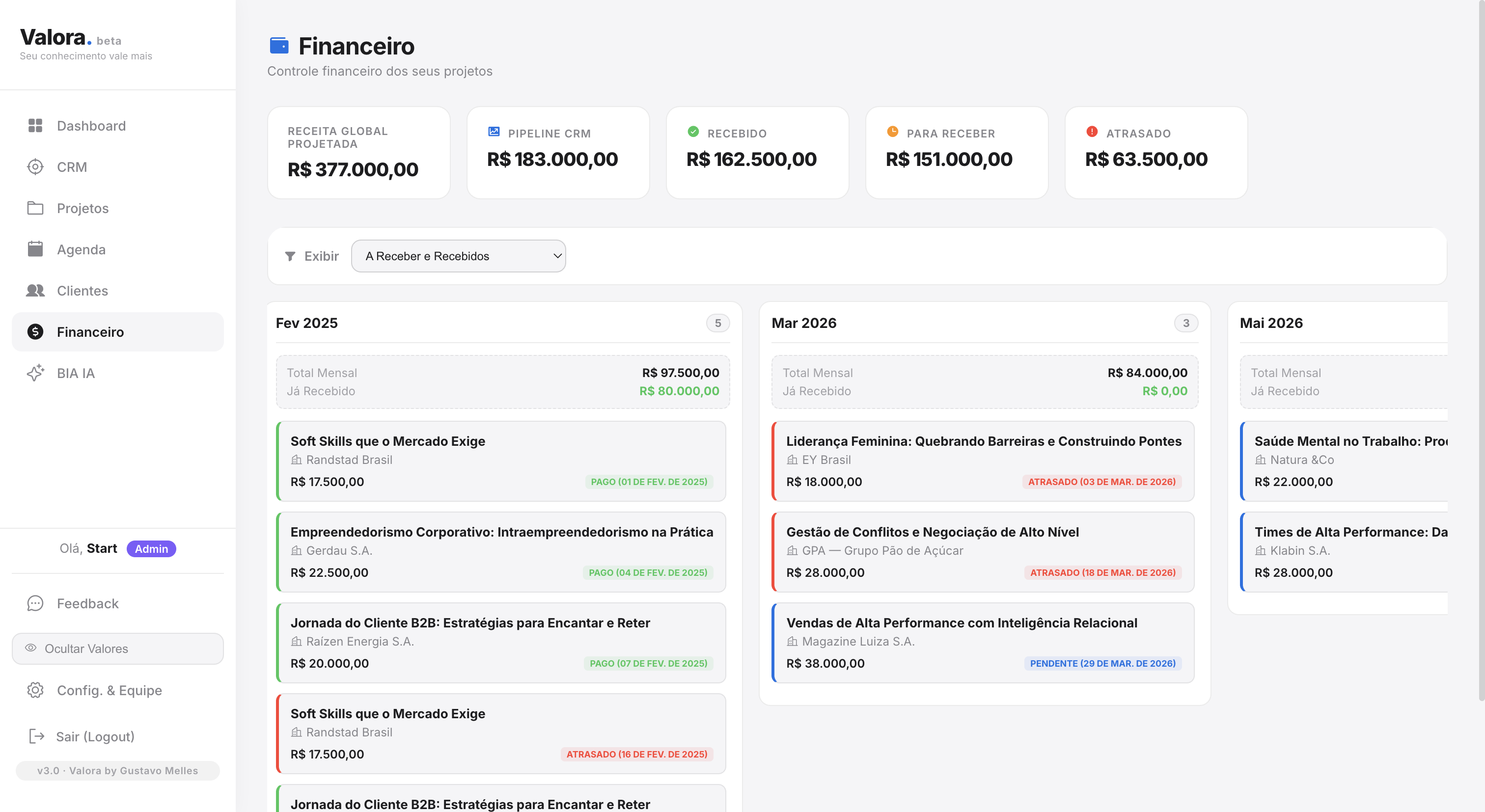
Task: Click the Mai 2026 column heading
Action: tap(1271, 324)
